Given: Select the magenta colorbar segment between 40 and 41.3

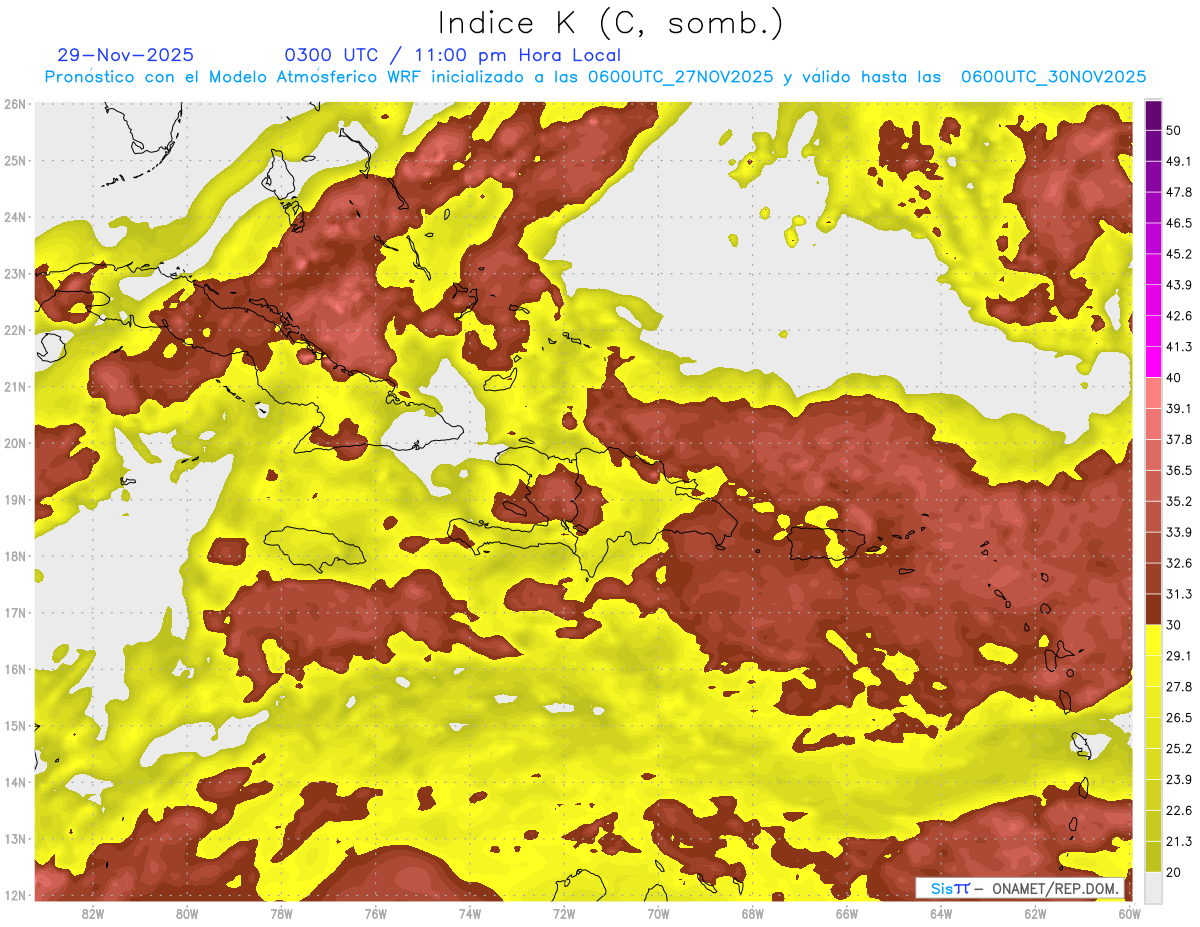Looking at the screenshot, I should click(1153, 362).
